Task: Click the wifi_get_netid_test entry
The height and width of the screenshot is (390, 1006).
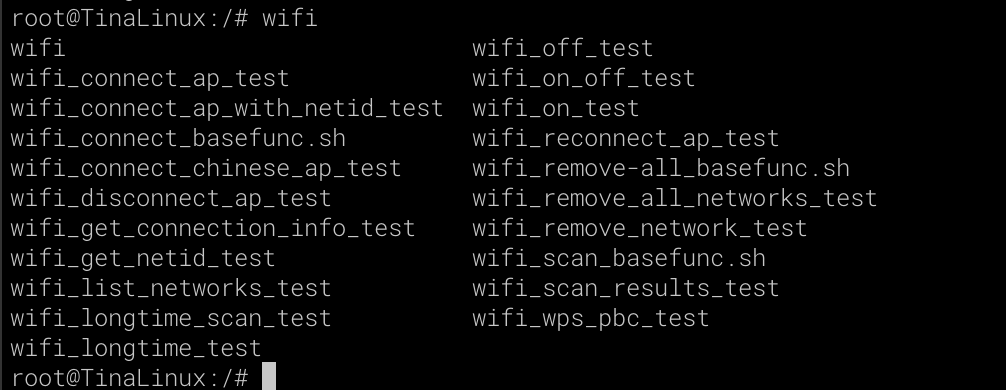Action: pos(143,259)
